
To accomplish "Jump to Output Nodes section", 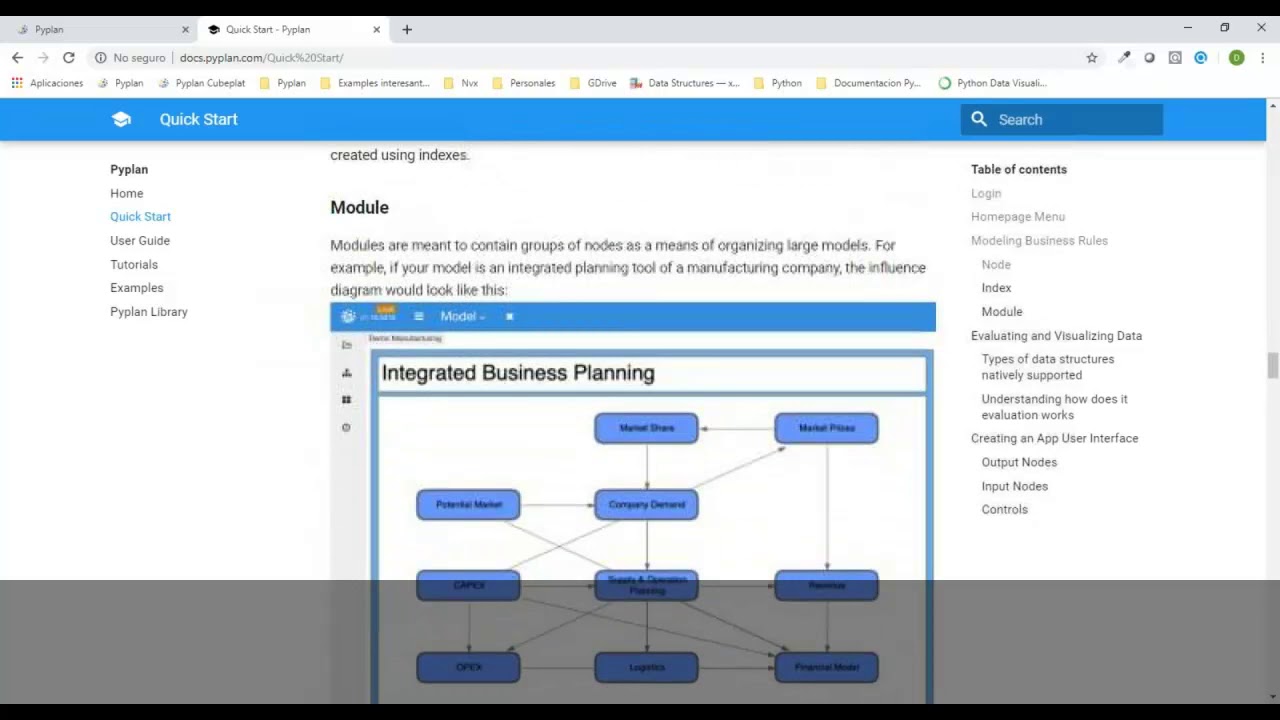I will (x=1019, y=462).
